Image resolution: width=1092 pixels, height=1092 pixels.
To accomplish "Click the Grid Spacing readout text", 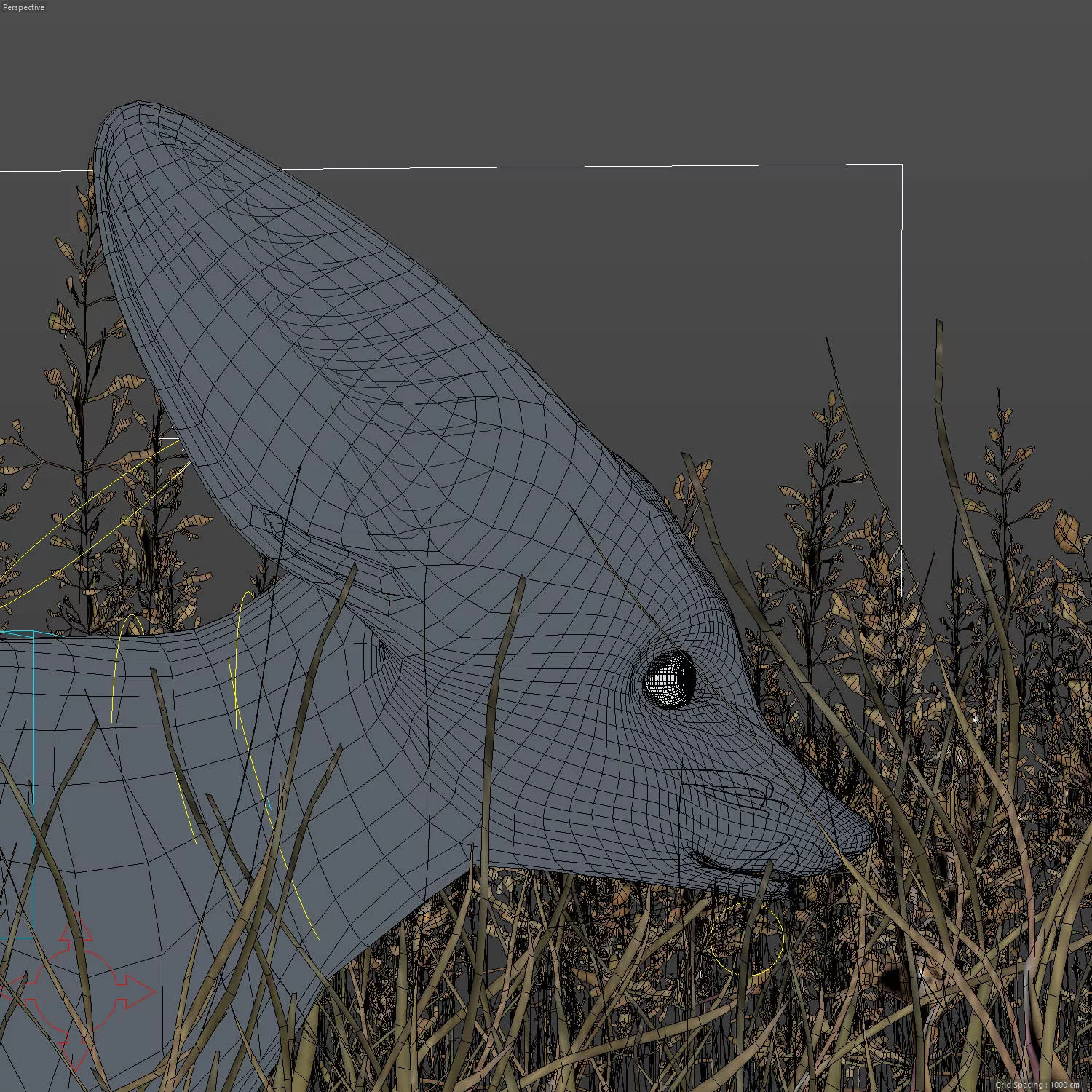I will pyautogui.click(x=1037, y=1085).
